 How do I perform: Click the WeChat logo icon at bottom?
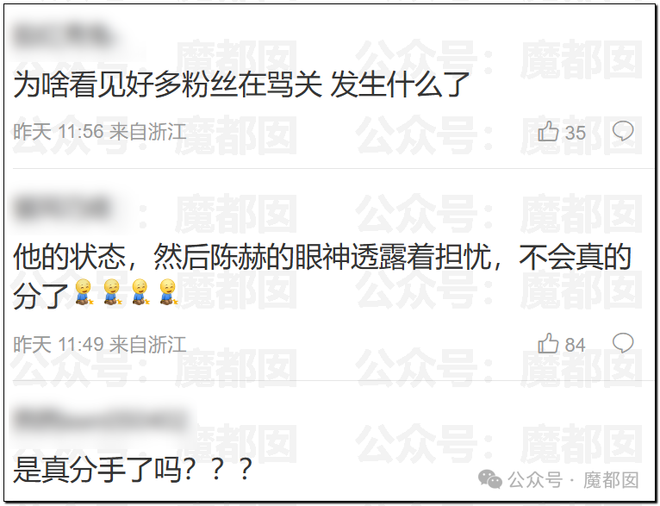pos(490,479)
